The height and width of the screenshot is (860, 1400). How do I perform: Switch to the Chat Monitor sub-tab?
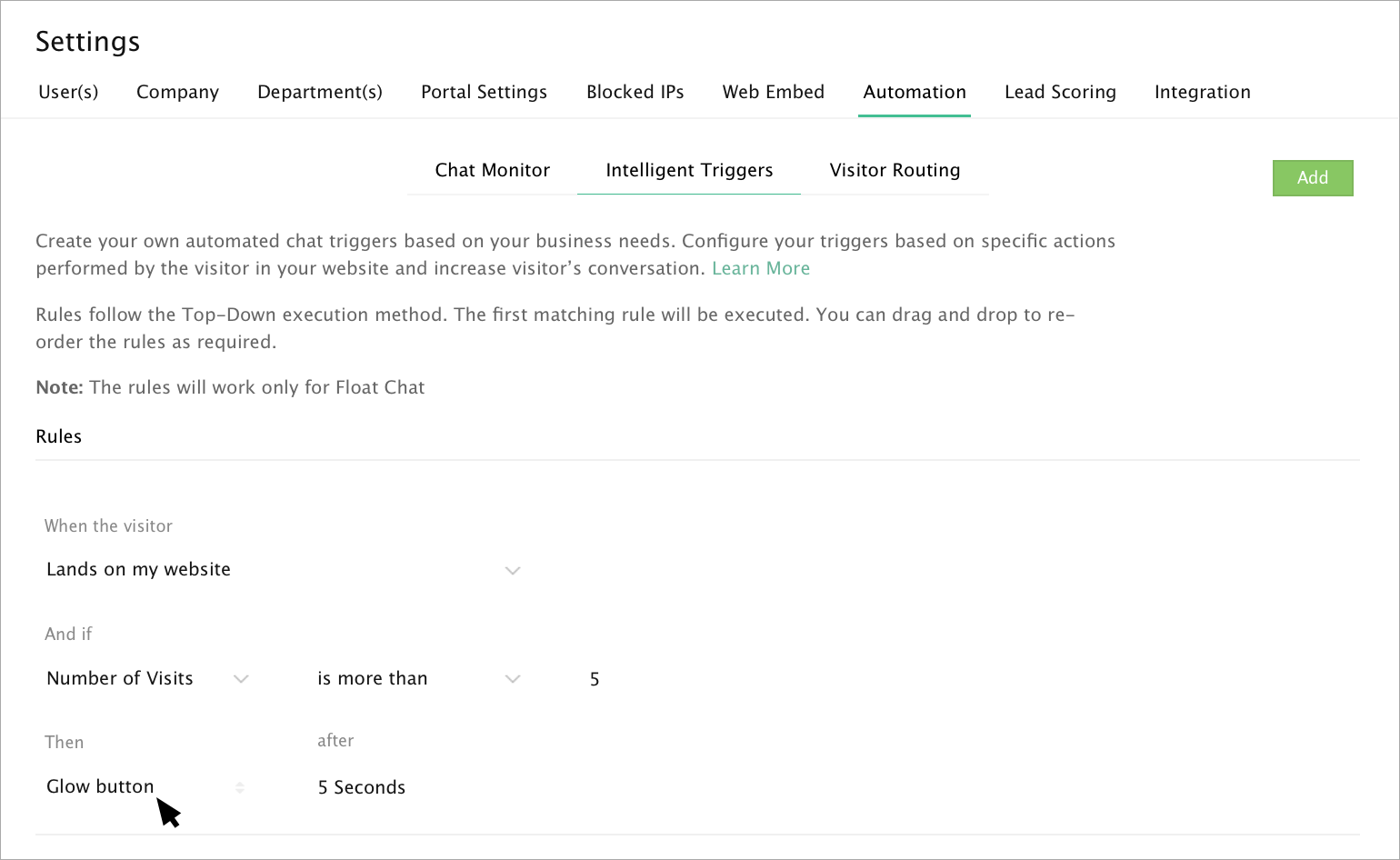[x=492, y=170]
